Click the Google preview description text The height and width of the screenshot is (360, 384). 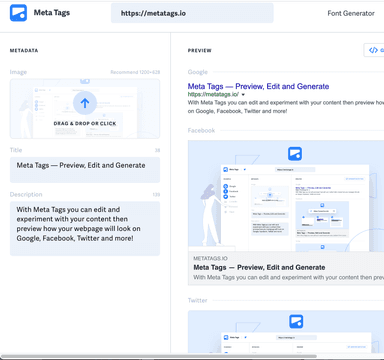pyautogui.click(x=286, y=107)
